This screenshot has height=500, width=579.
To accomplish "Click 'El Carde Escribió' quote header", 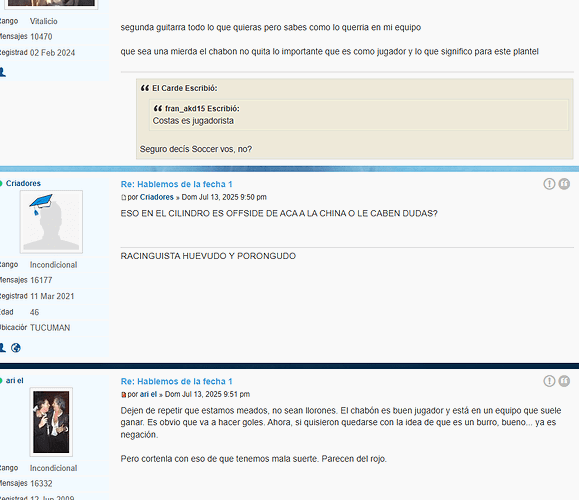I will pyautogui.click(x=185, y=88).
